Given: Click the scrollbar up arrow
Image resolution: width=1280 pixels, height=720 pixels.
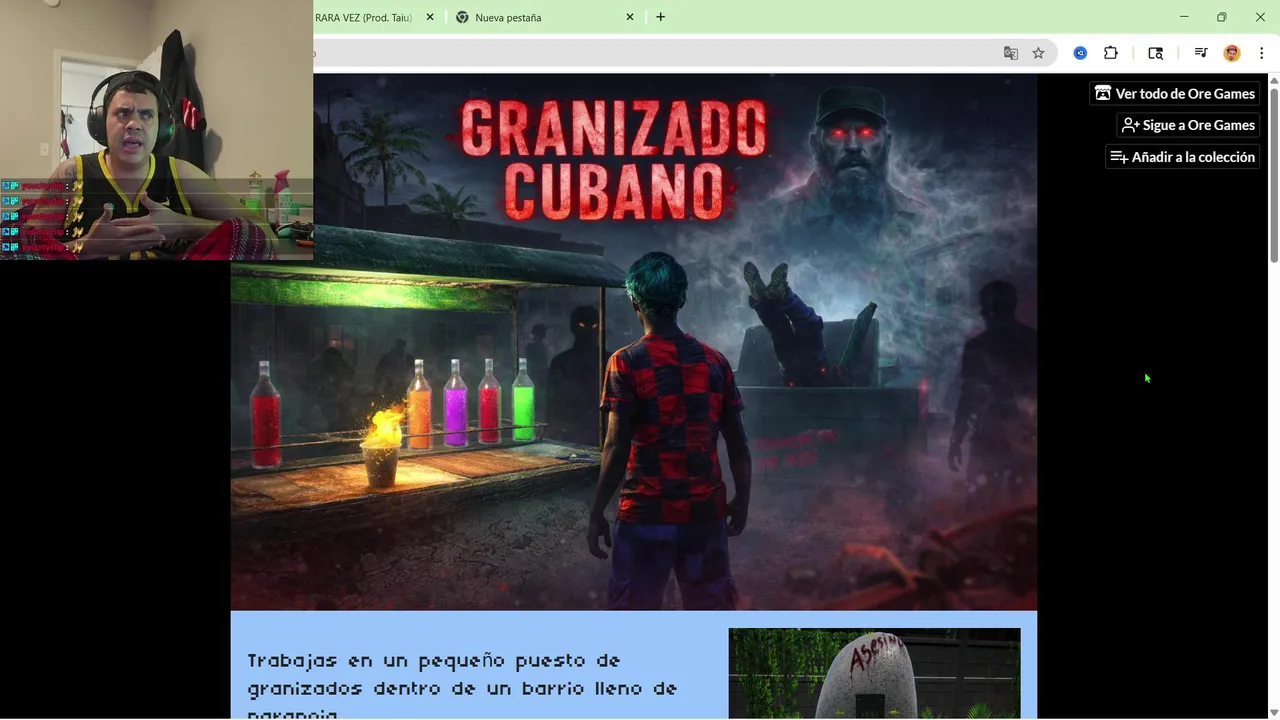Looking at the screenshot, I should (1274, 80).
